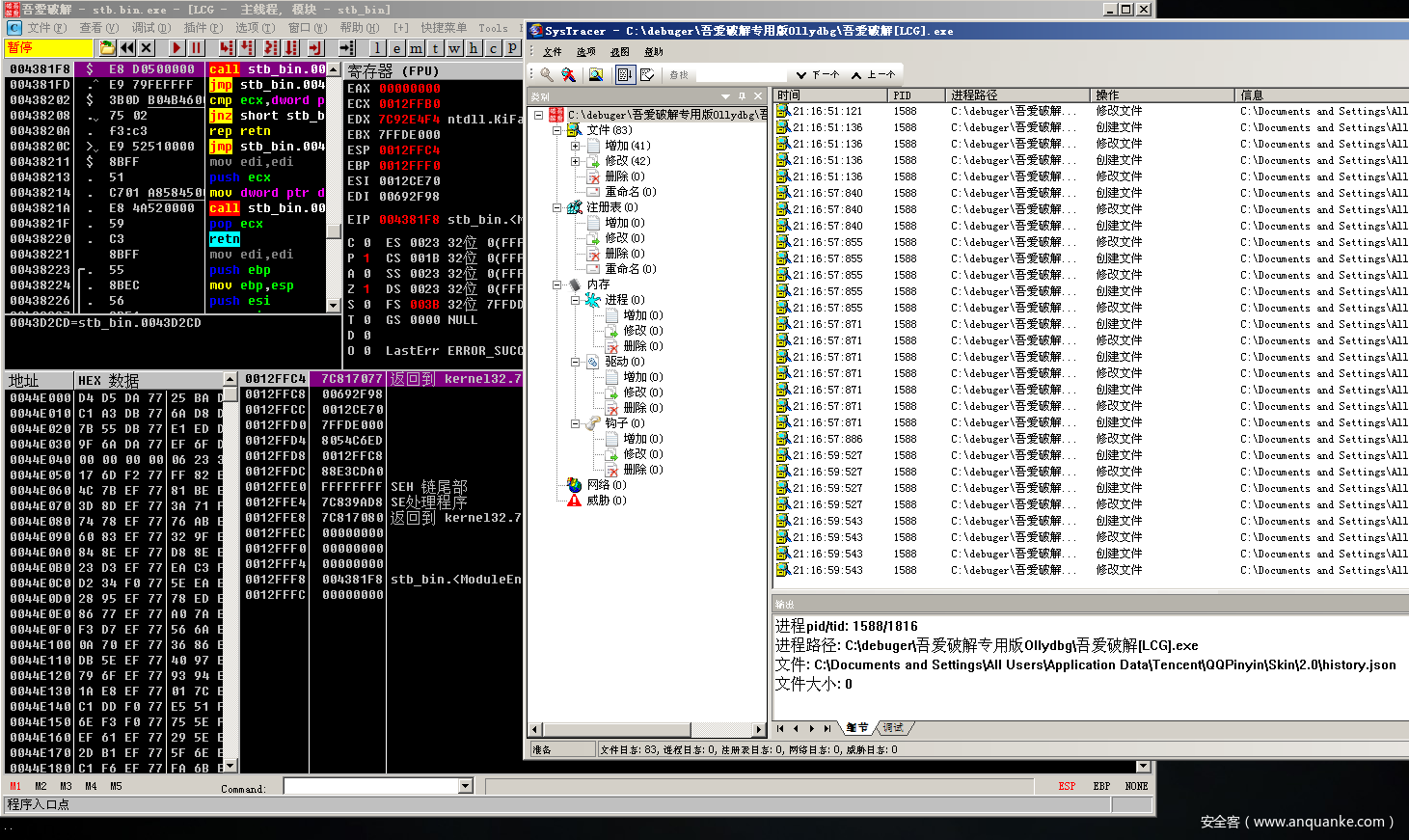Screen dimensions: 1409x840
Task: Click the magnifier search icon in SysTracer
Action: pyautogui.click(x=547, y=74)
